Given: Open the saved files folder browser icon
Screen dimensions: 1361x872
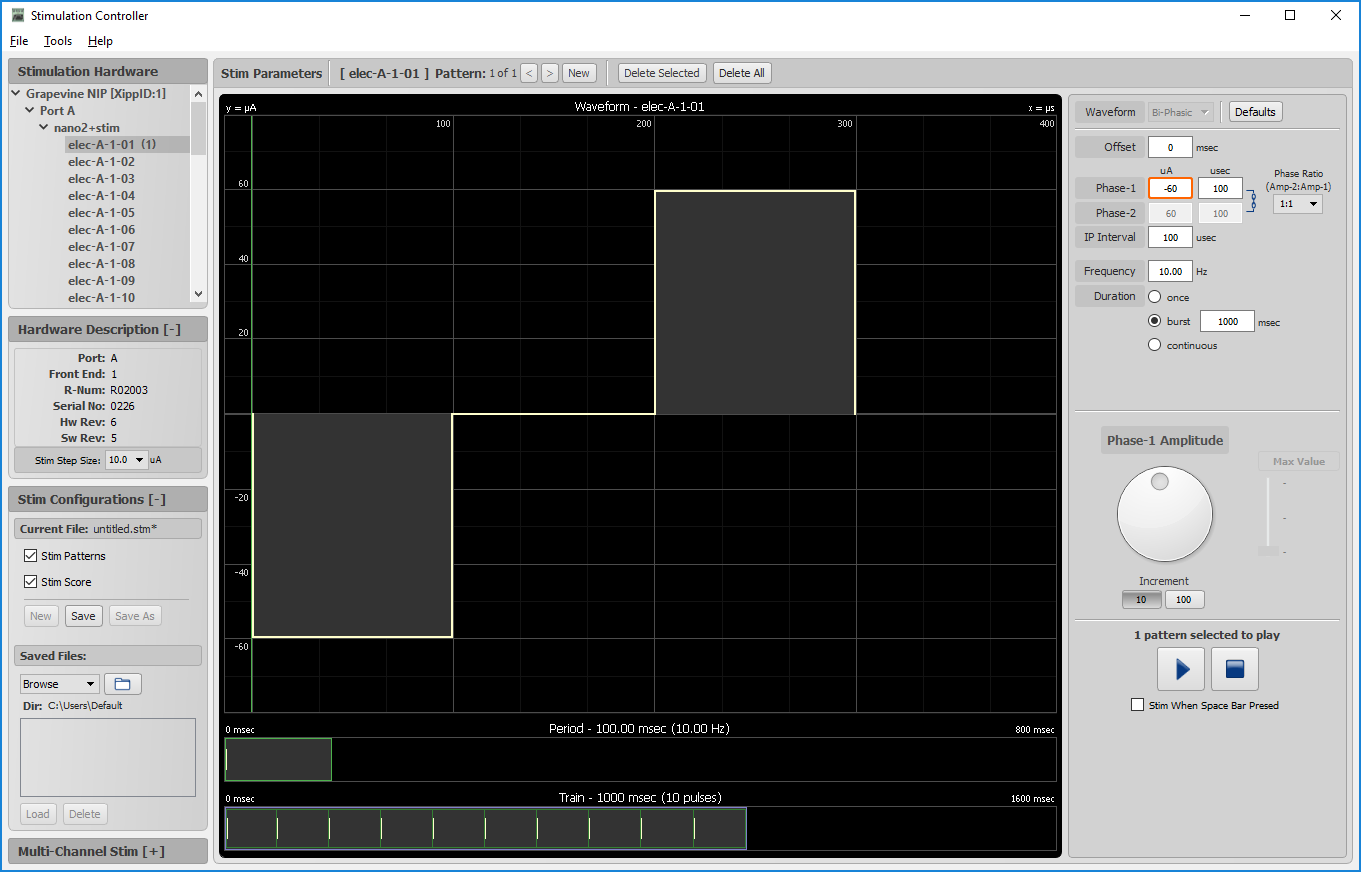Looking at the screenshot, I should click(123, 684).
